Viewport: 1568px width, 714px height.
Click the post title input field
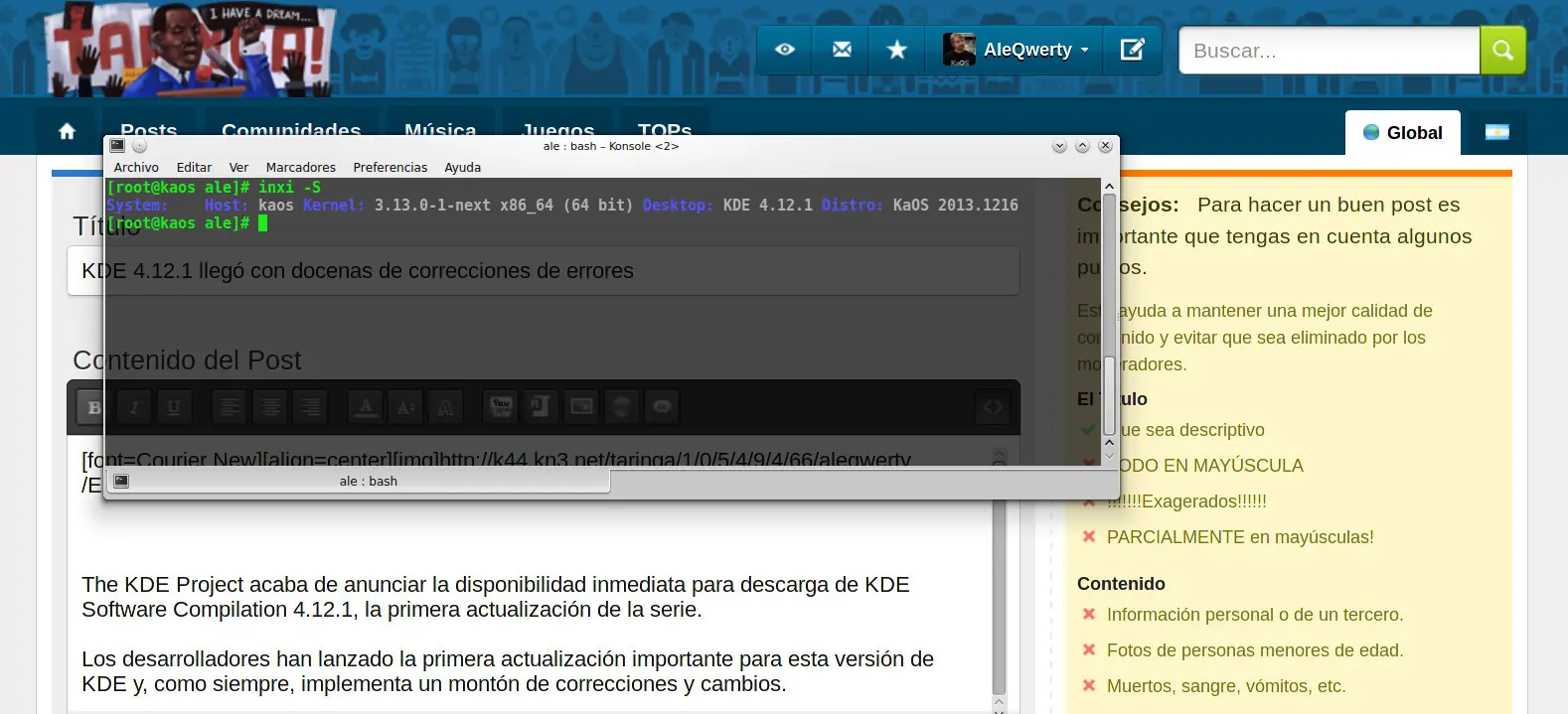(x=544, y=271)
